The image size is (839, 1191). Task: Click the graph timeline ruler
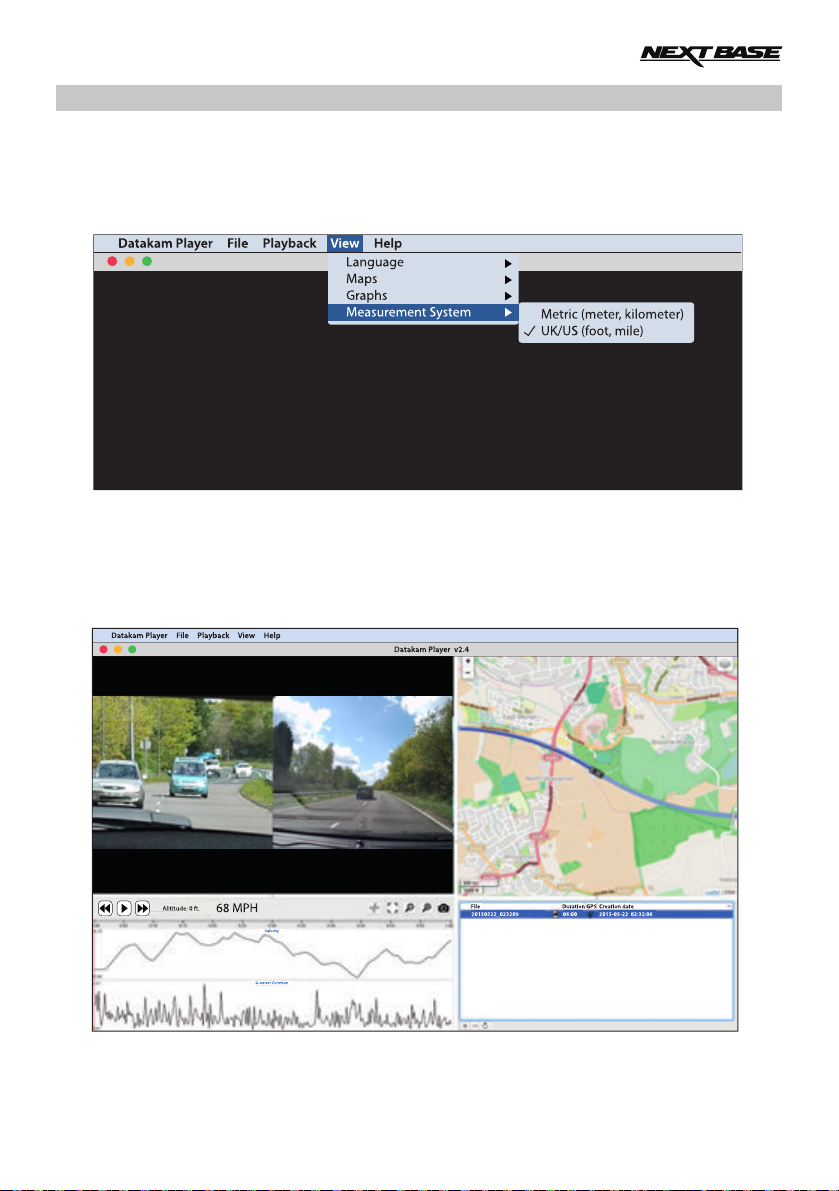pos(273,924)
